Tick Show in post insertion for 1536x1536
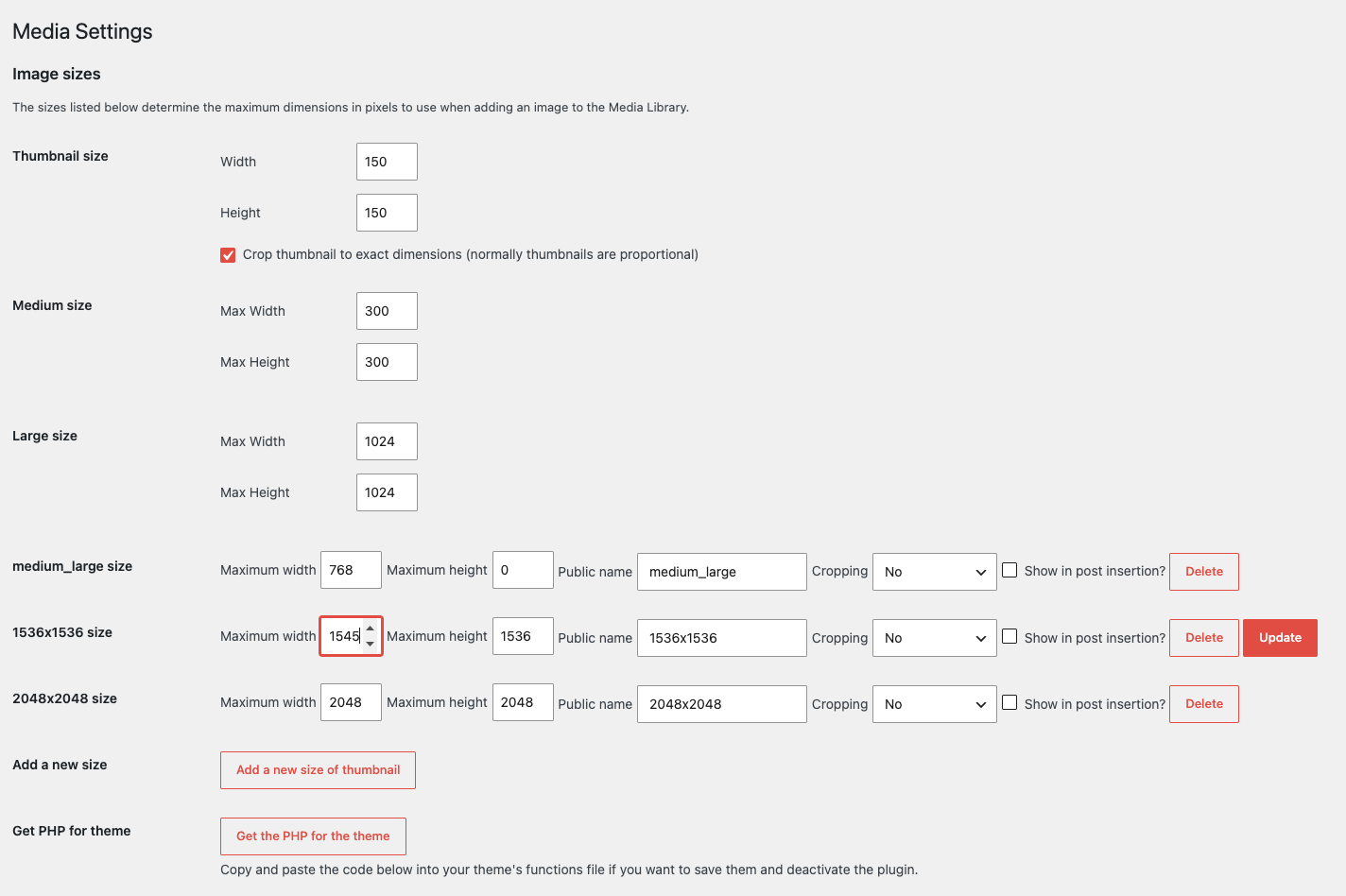The height and width of the screenshot is (896, 1346). (1009, 637)
